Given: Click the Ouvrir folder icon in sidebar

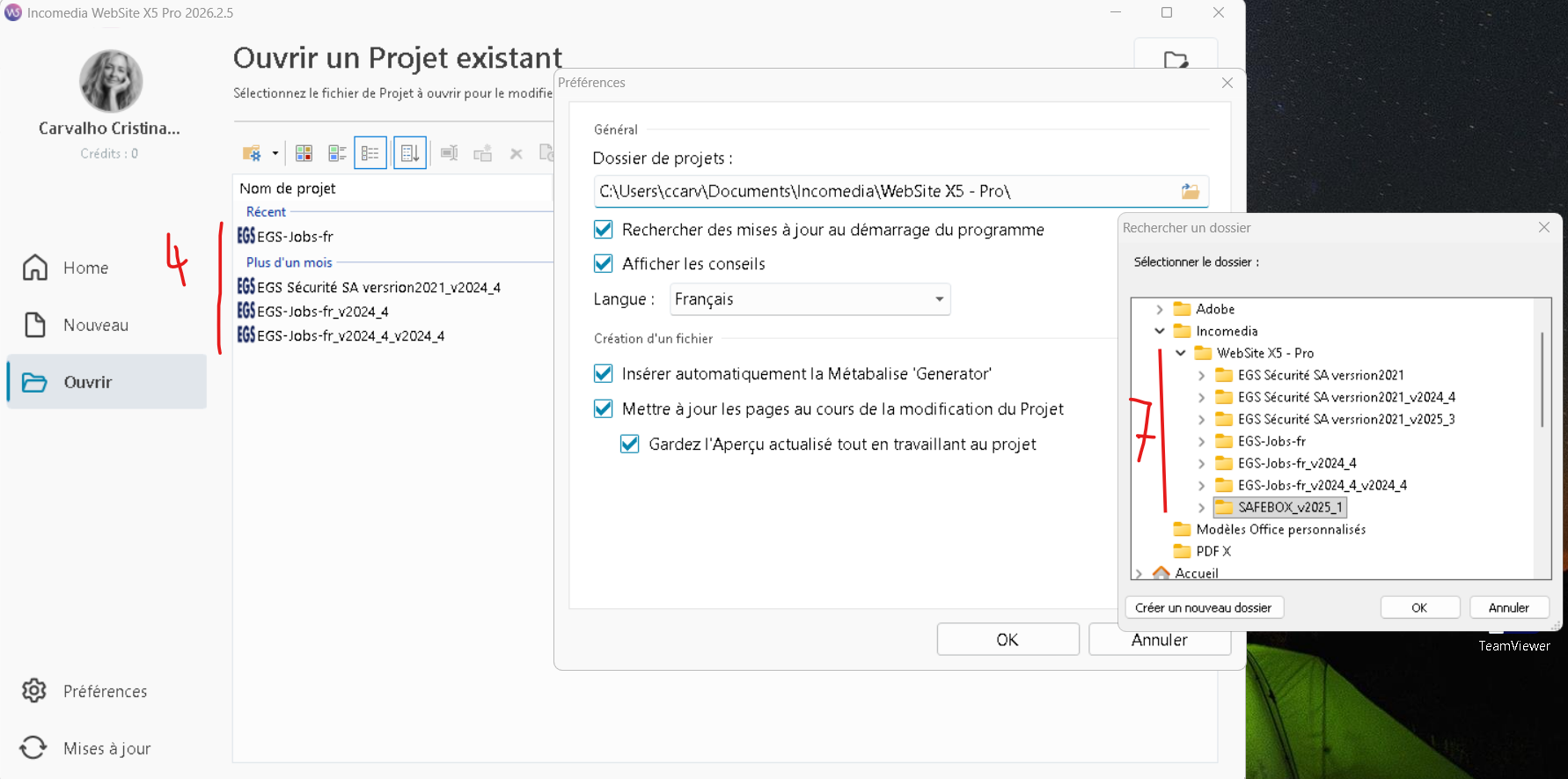Looking at the screenshot, I should pyautogui.click(x=34, y=382).
